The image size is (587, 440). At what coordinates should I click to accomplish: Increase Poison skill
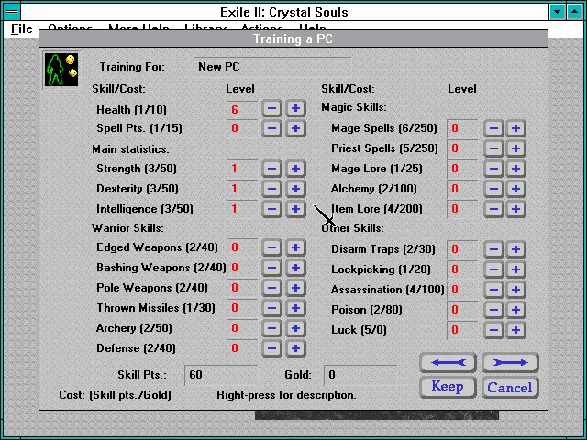[x=515, y=310]
